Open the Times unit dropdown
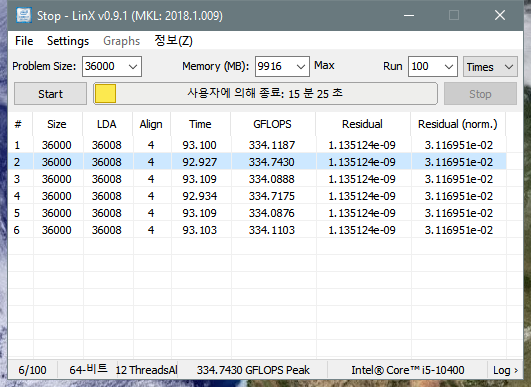 tap(490, 66)
